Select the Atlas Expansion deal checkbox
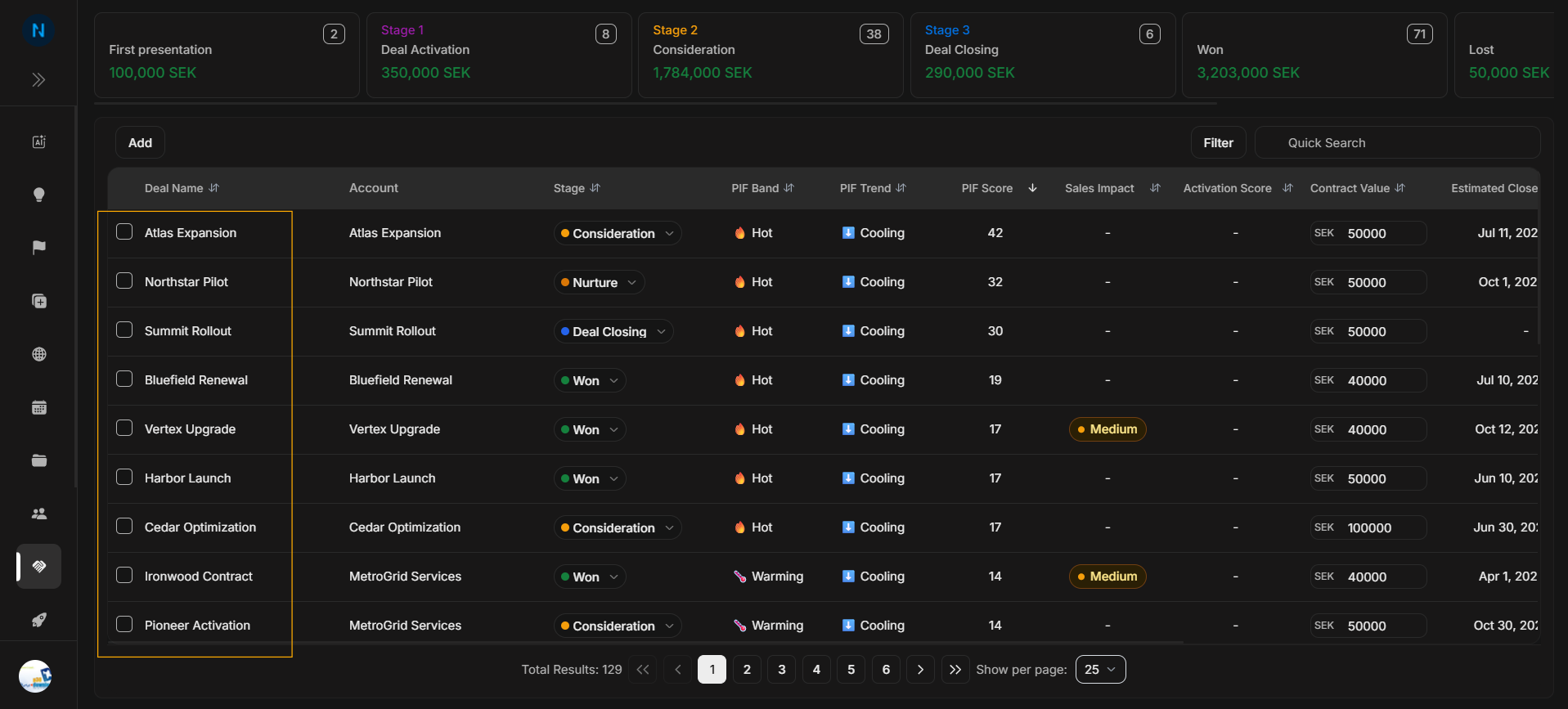Image resolution: width=1568 pixels, height=709 pixels. [x=124, y=231]
